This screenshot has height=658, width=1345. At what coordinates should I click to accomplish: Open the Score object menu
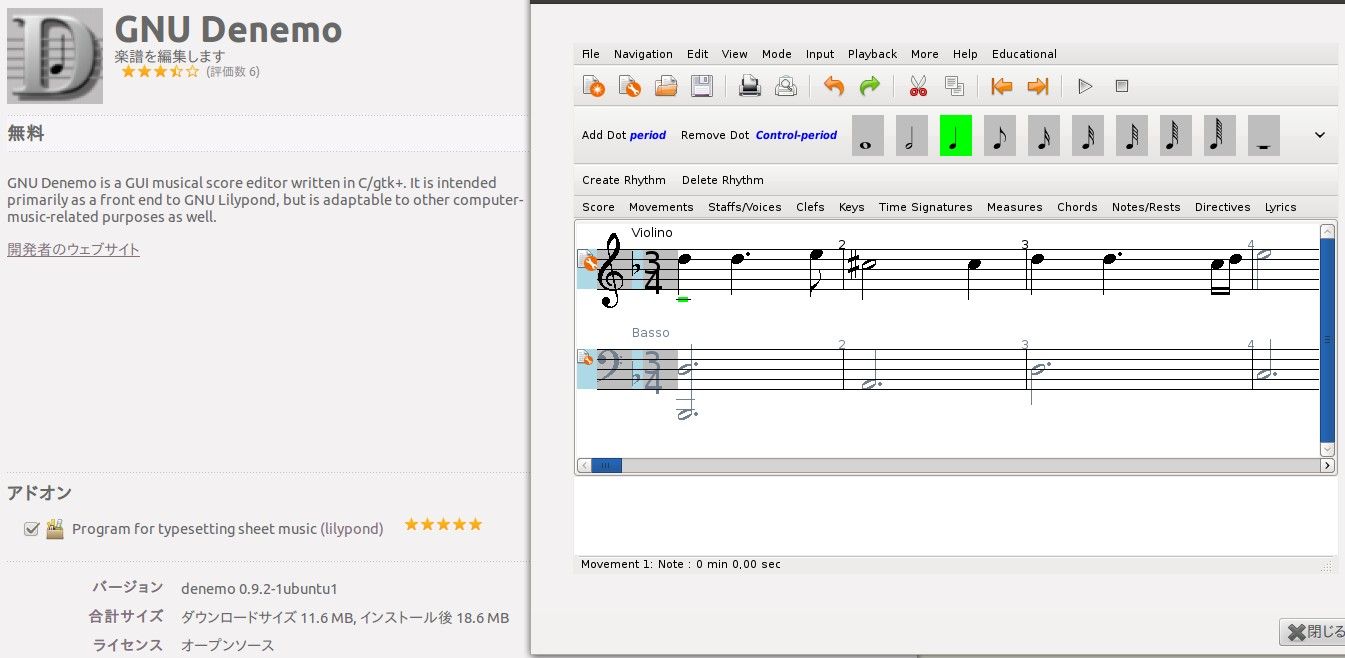[599, 207]
